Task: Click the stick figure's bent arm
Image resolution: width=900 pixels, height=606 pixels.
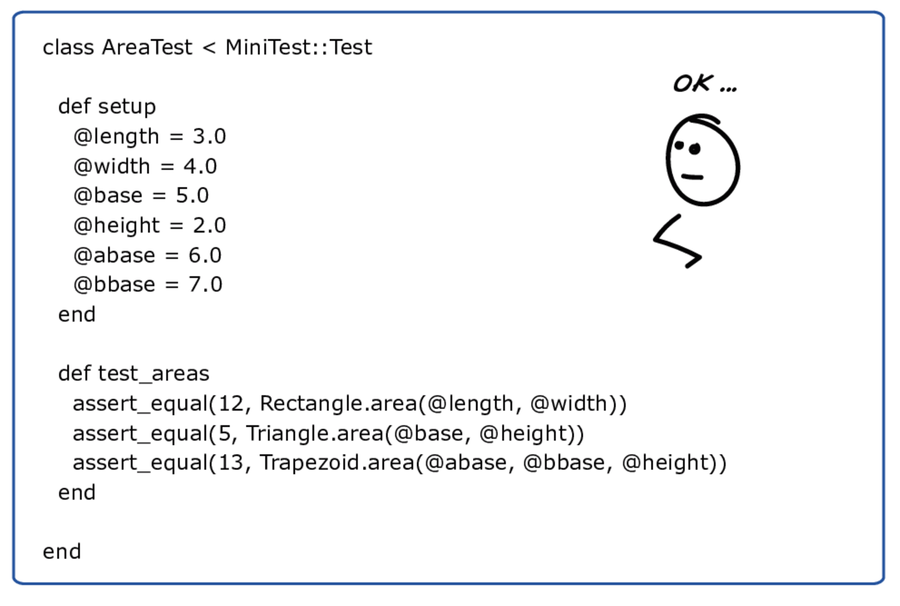Action: point(677,241)
